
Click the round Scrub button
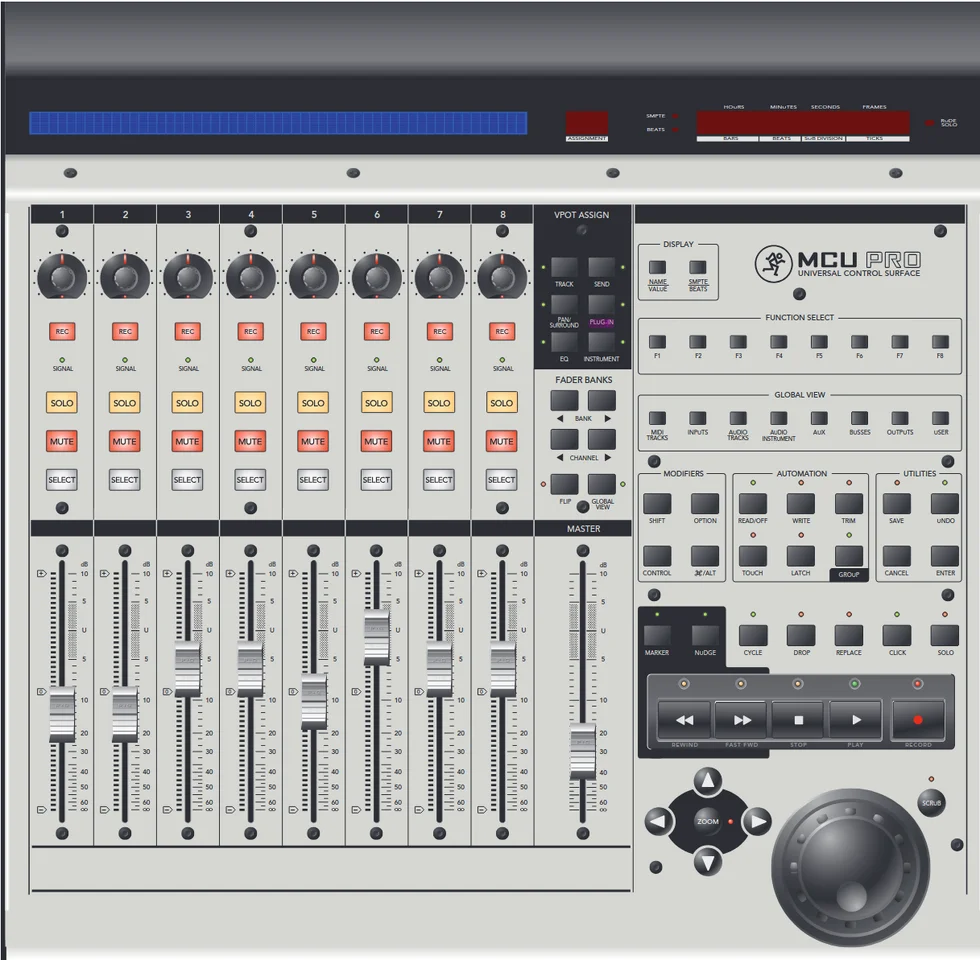coord(931,802)
